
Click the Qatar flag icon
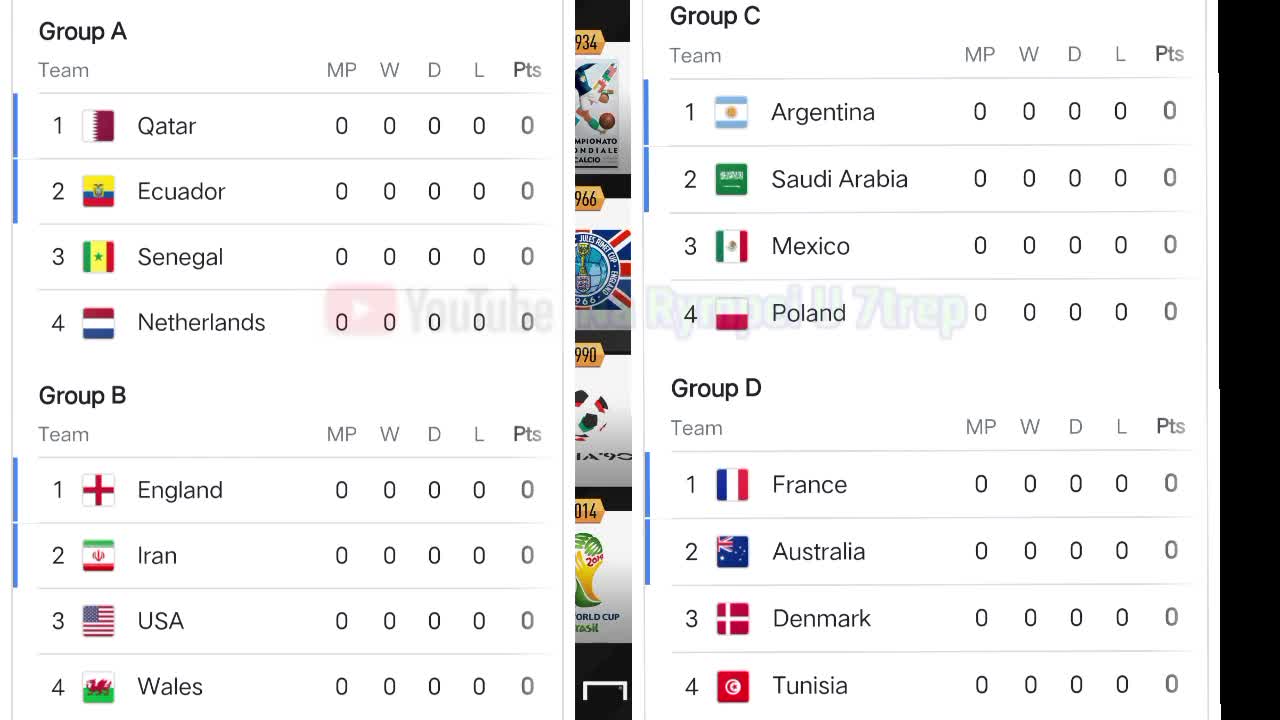(x=98, y=126)
